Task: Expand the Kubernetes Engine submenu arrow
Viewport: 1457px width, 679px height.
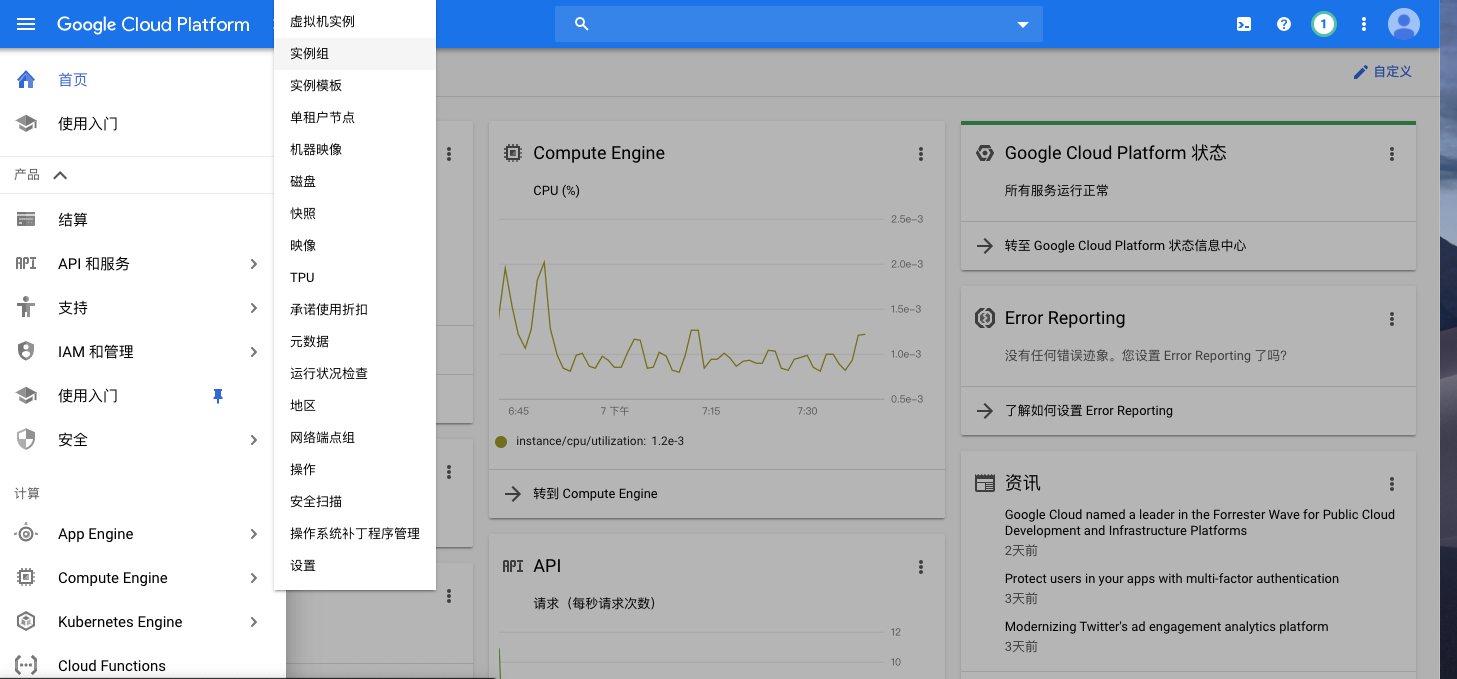Action: pos(254,622)
